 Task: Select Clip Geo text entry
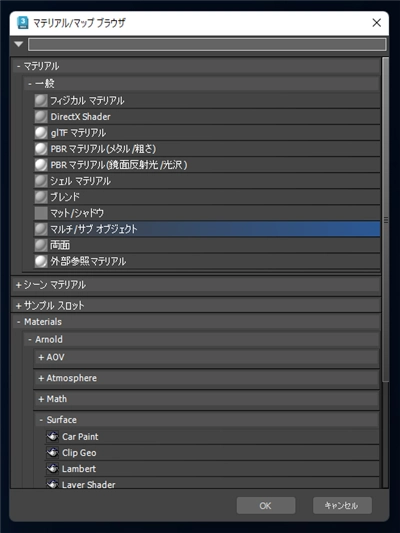(x=79, y=453)
